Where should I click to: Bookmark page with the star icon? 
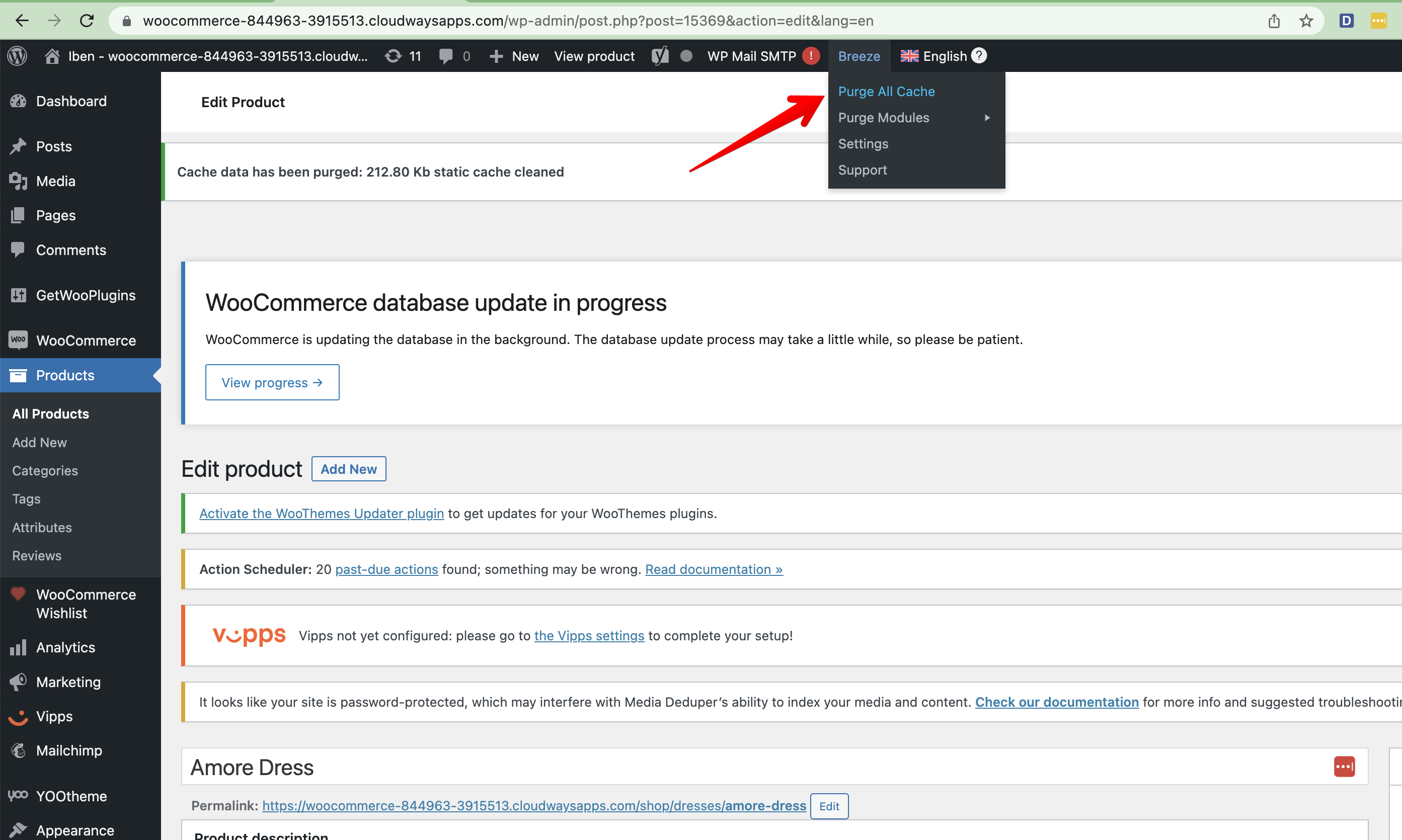(1306, 21)
